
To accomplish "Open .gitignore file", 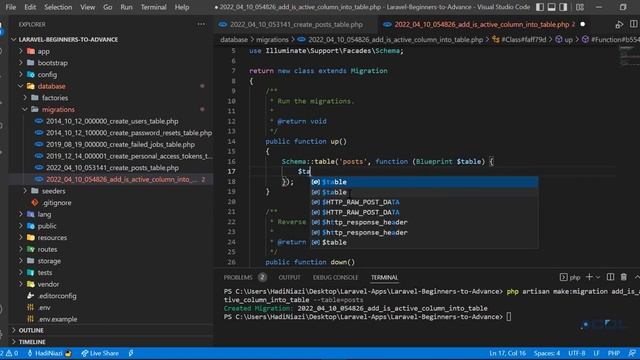I will coord(56,203).
